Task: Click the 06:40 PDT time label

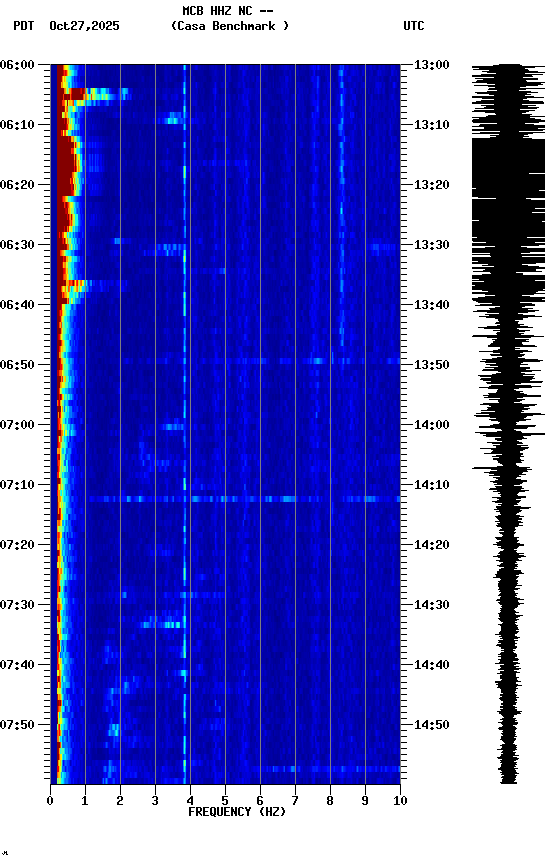Action: pyautogui.click(x=17, y=305)
